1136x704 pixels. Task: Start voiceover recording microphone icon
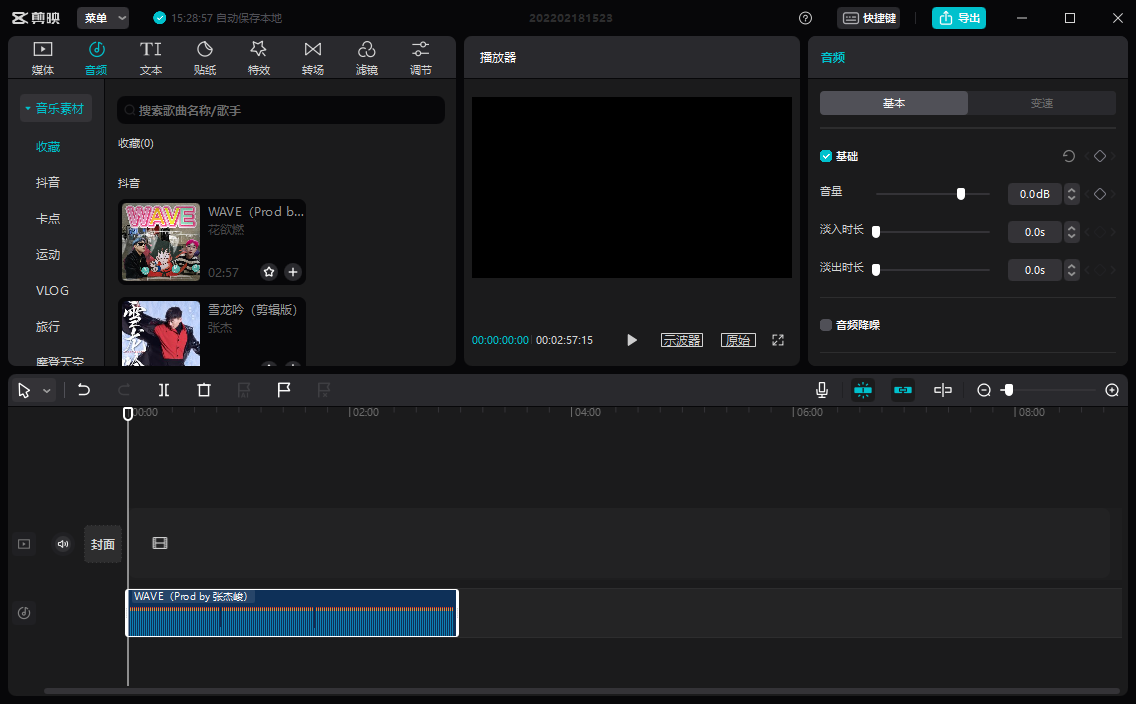click(822, 390)
